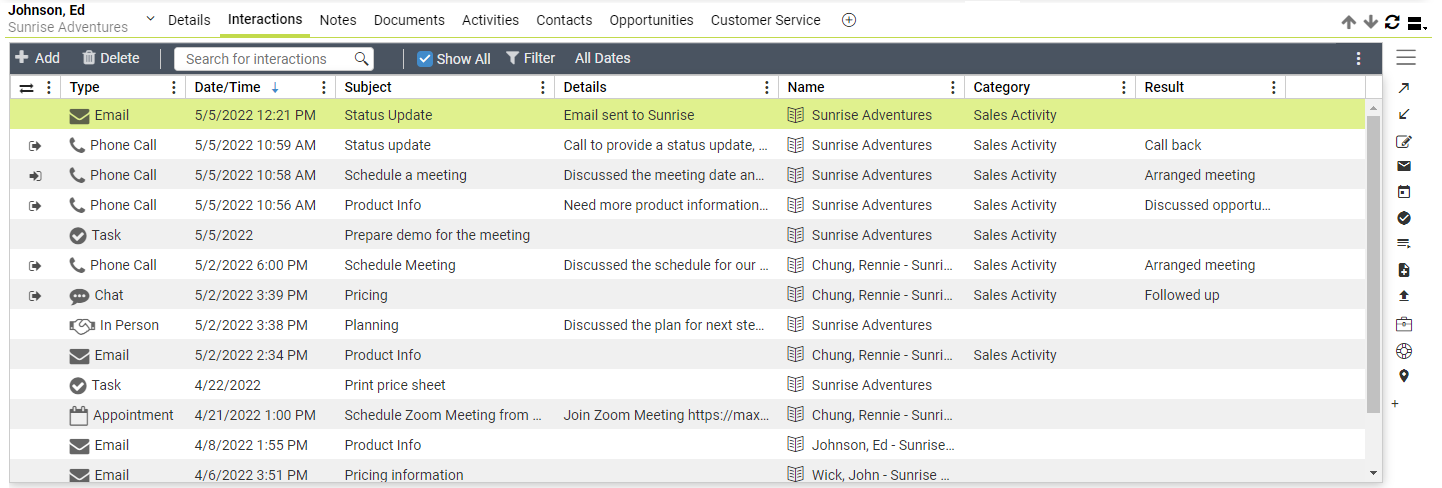1442x488 pixels.
Task: Open the Type column options menu
Action: coord(174,88)
